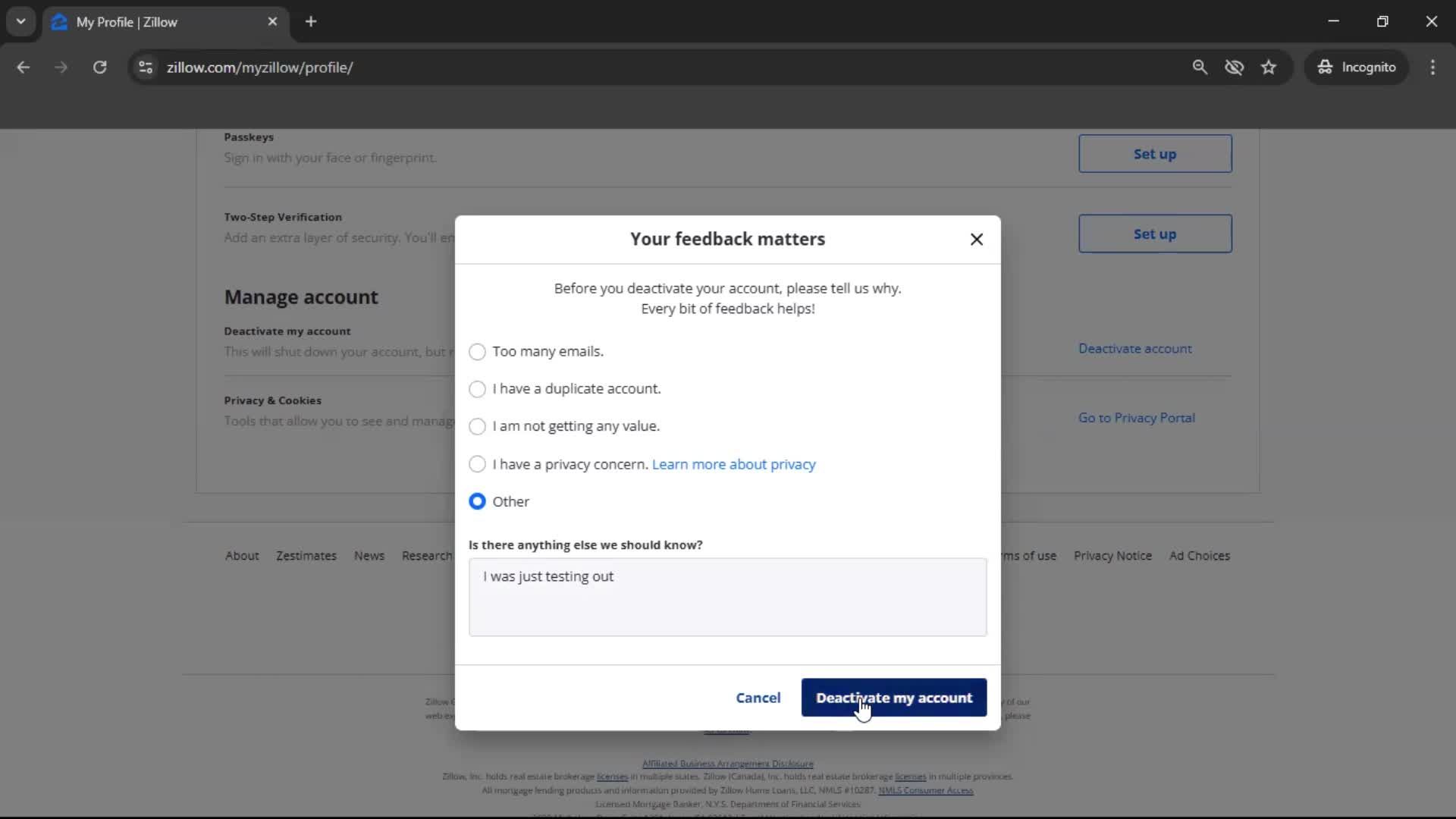The image size is (1456, 819).
Task: Open Chrome three-dot menu
Action: point(1432,67)
